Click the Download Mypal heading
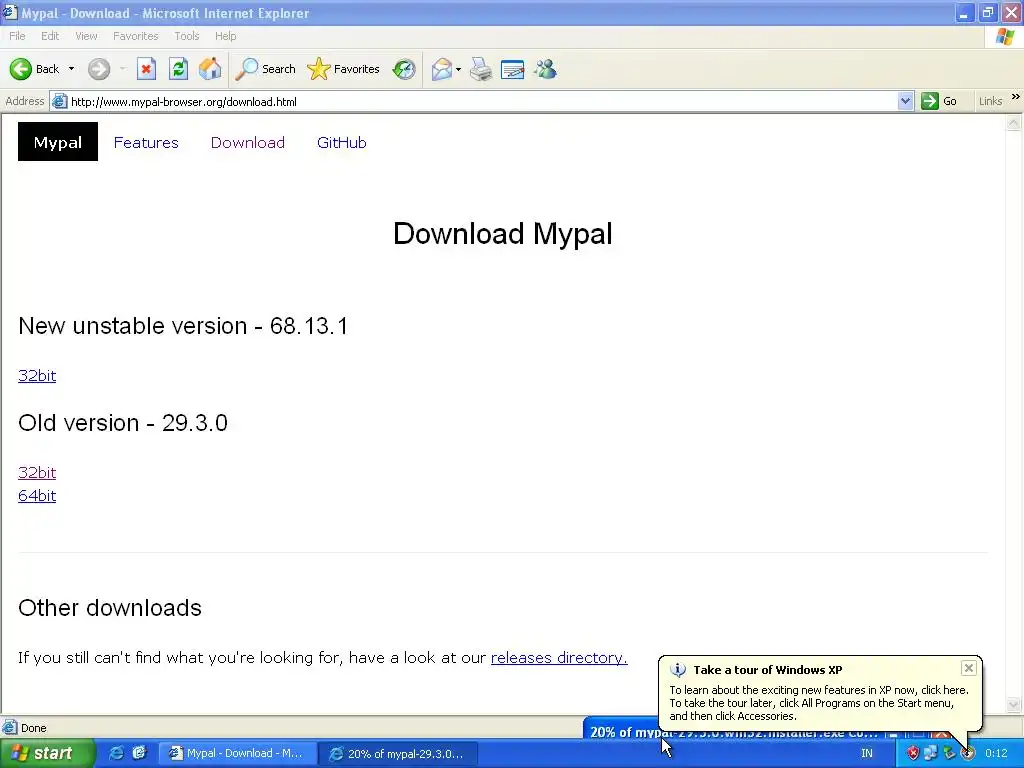The width and height of the screenshot is (1024, 768). coord(502,234)
